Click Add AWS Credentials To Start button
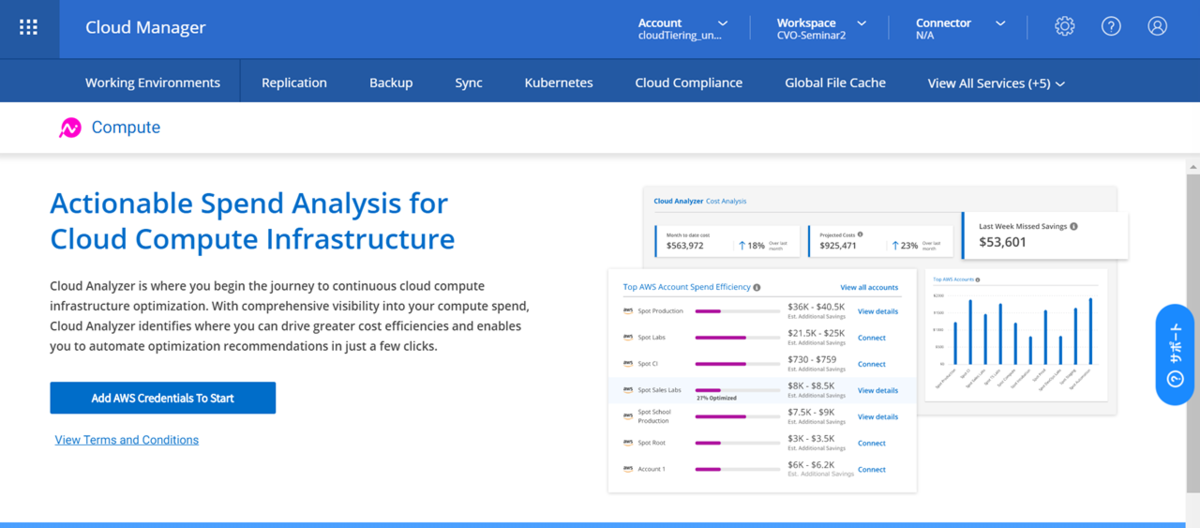The image size is (1200, 528). point(163,398)
